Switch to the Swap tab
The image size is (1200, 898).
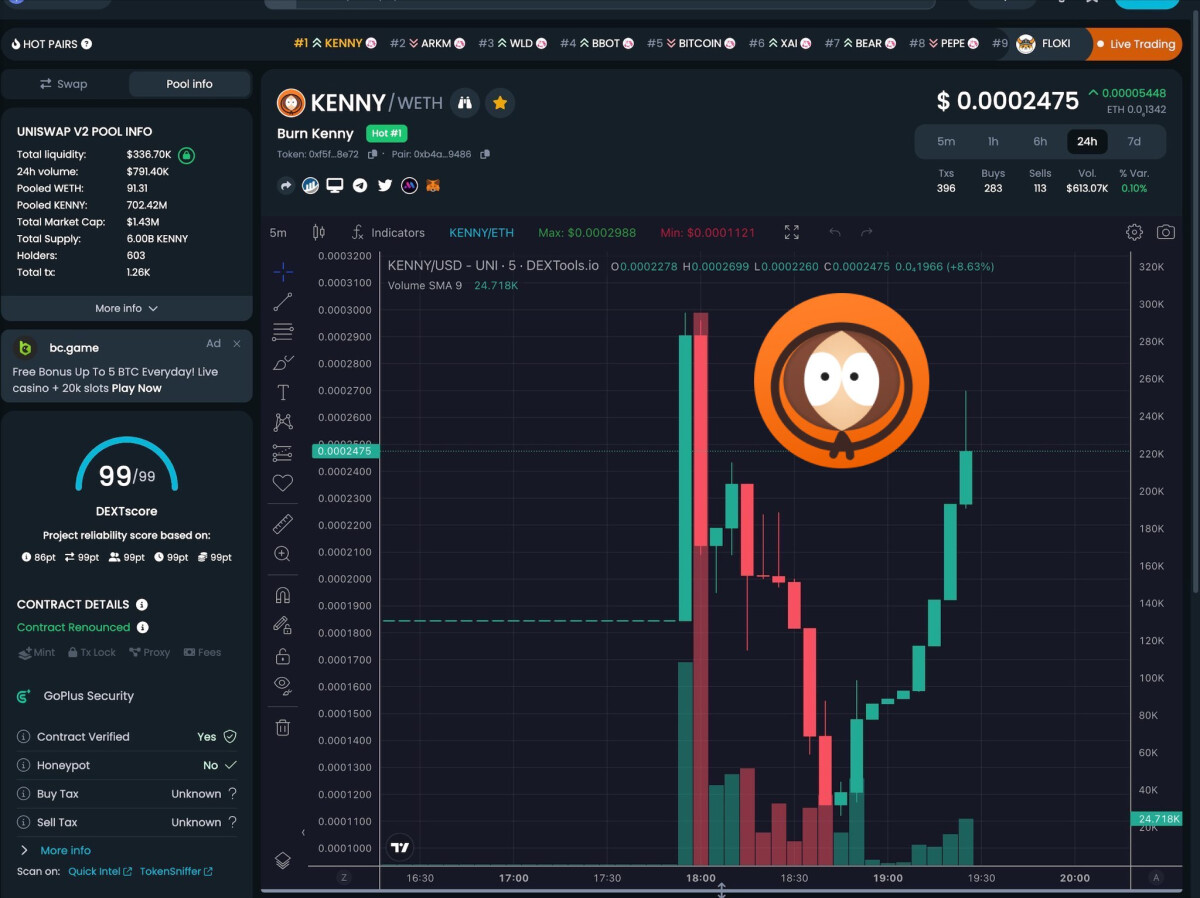tap(64, 84)
